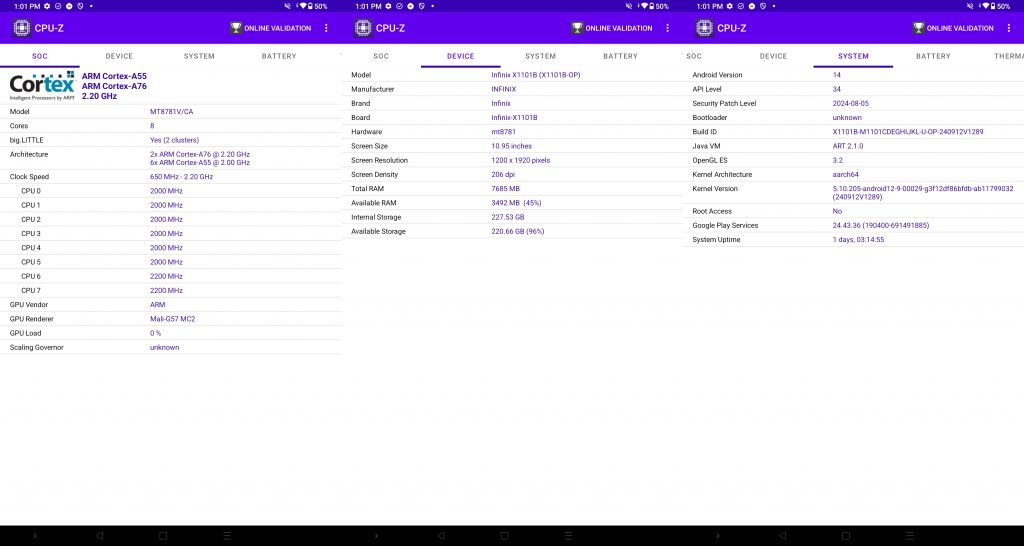The image size is (1024, 546).
Task: Tap Android home square under System screen
Action: 846,536
